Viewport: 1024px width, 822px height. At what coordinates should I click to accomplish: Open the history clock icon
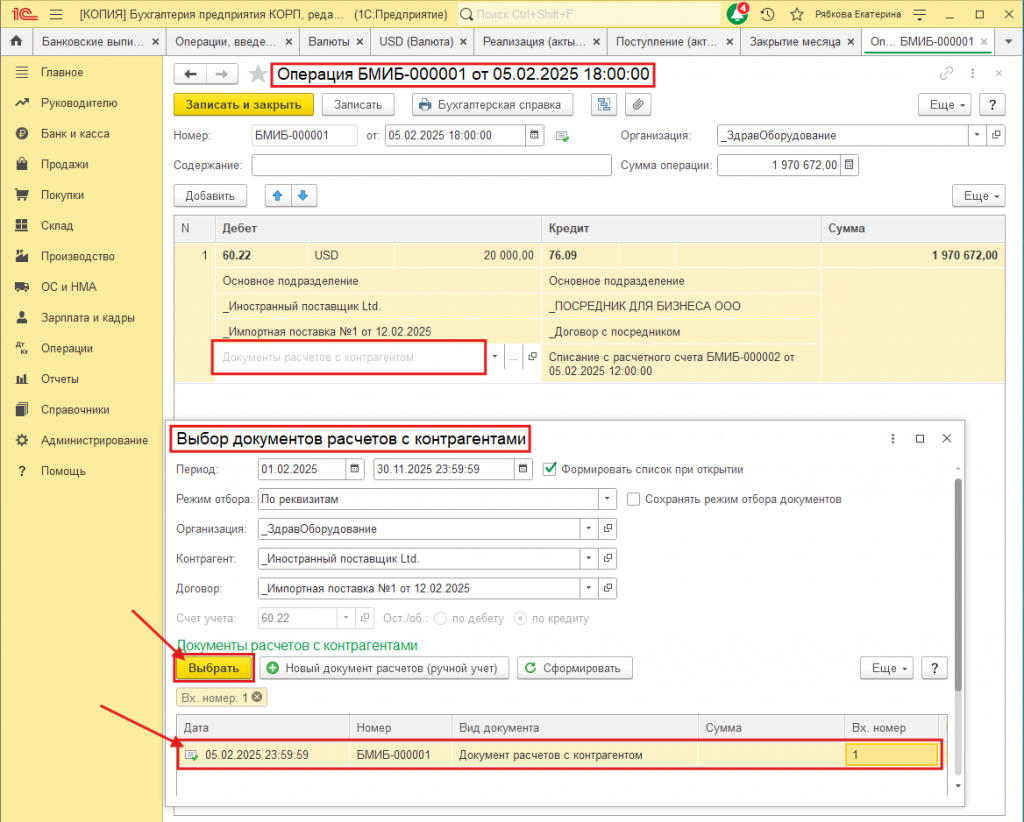767,15
